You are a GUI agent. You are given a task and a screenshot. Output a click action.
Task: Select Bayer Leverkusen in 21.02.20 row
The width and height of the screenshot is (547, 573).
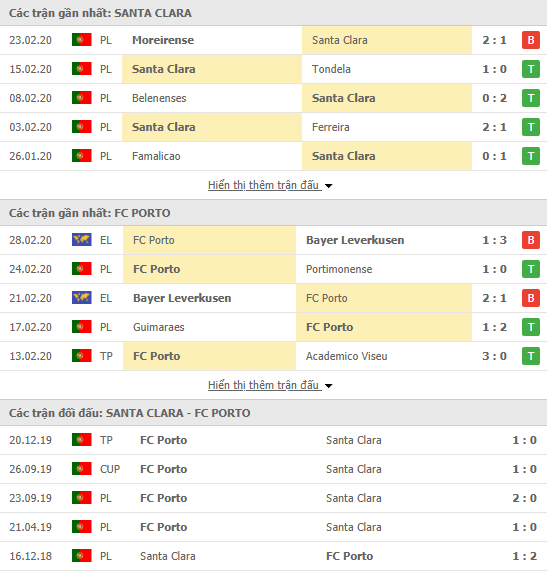(x=182, y=298)
